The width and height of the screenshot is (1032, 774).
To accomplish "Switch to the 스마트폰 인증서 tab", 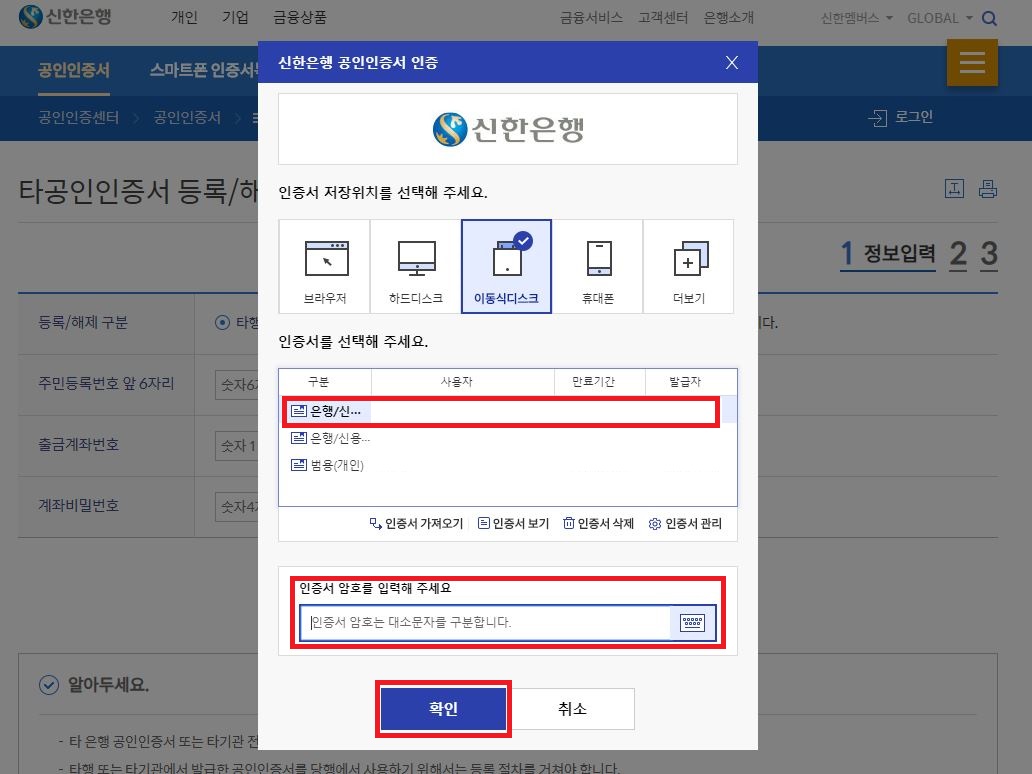I will [204, 70].
